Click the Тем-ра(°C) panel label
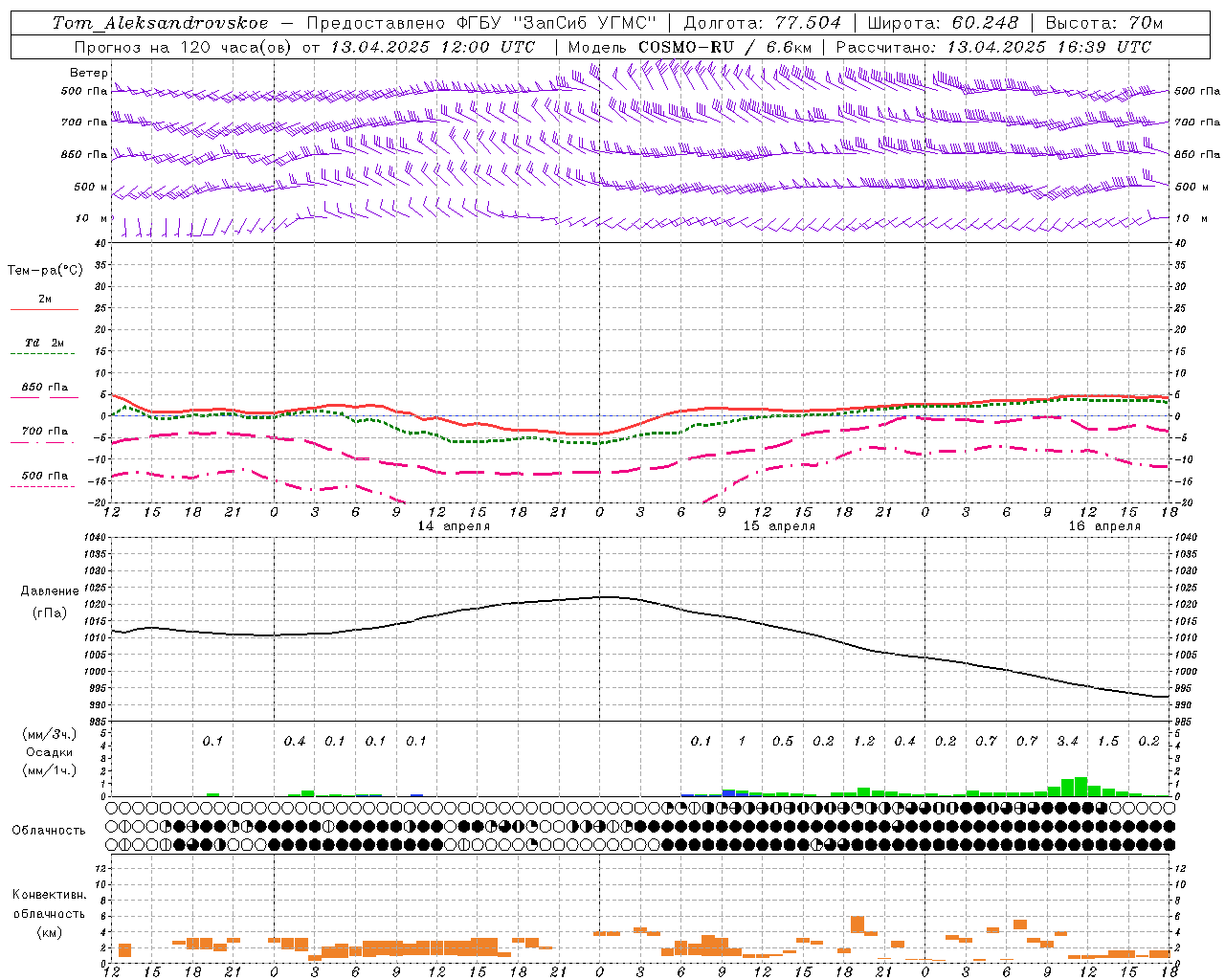This screenshot has height=980, width=1225. click(x=45, y=271)
